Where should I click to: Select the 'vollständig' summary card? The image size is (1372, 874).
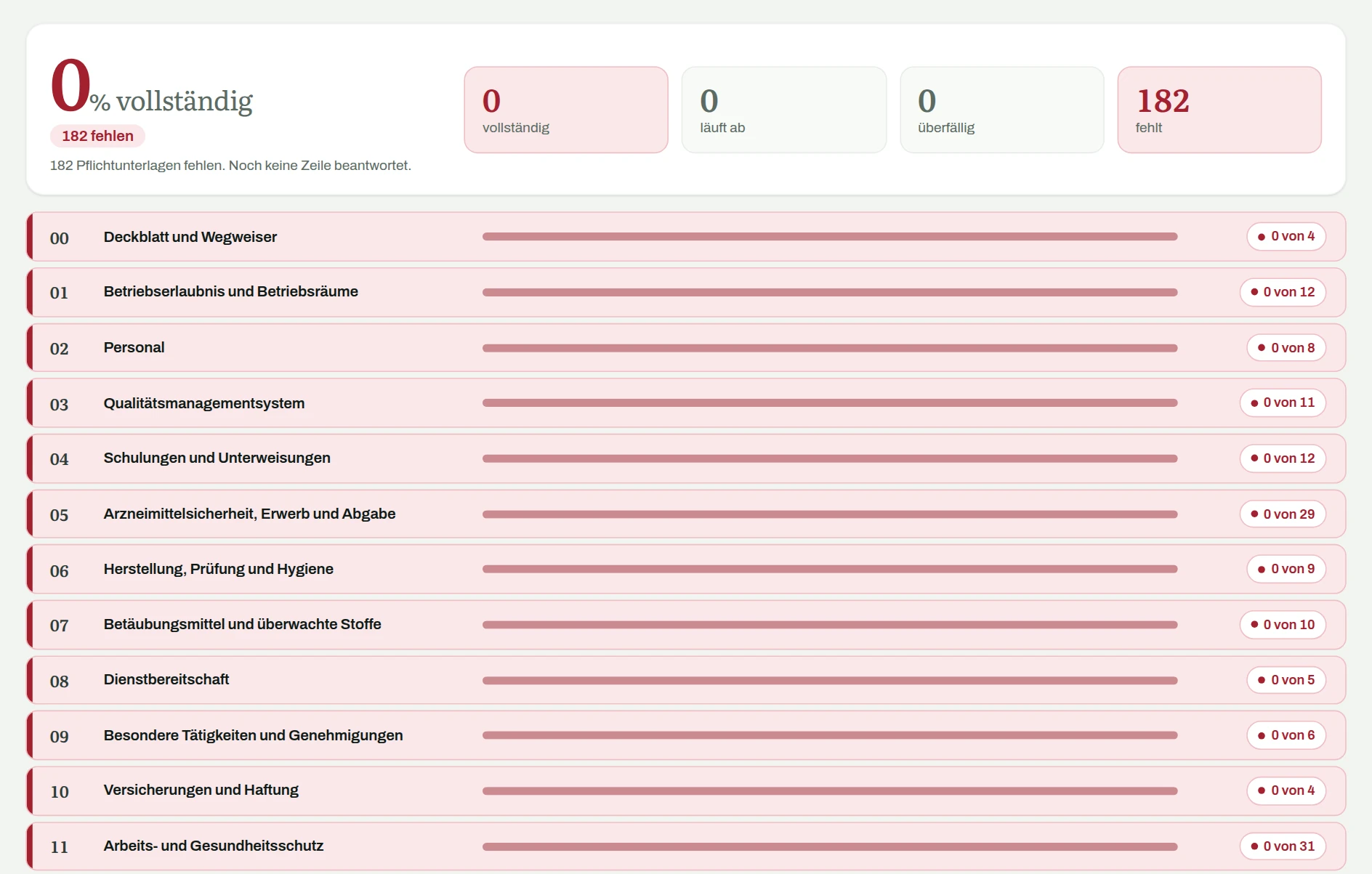click(565, 110)
